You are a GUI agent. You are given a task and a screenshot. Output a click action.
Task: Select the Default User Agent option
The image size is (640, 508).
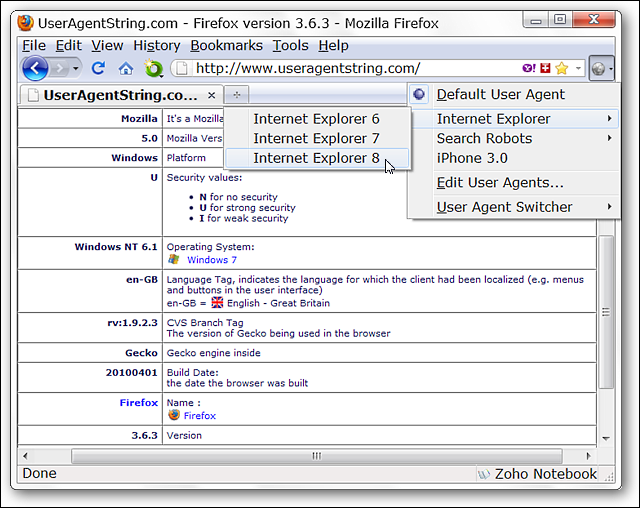(x=500, y=94)
